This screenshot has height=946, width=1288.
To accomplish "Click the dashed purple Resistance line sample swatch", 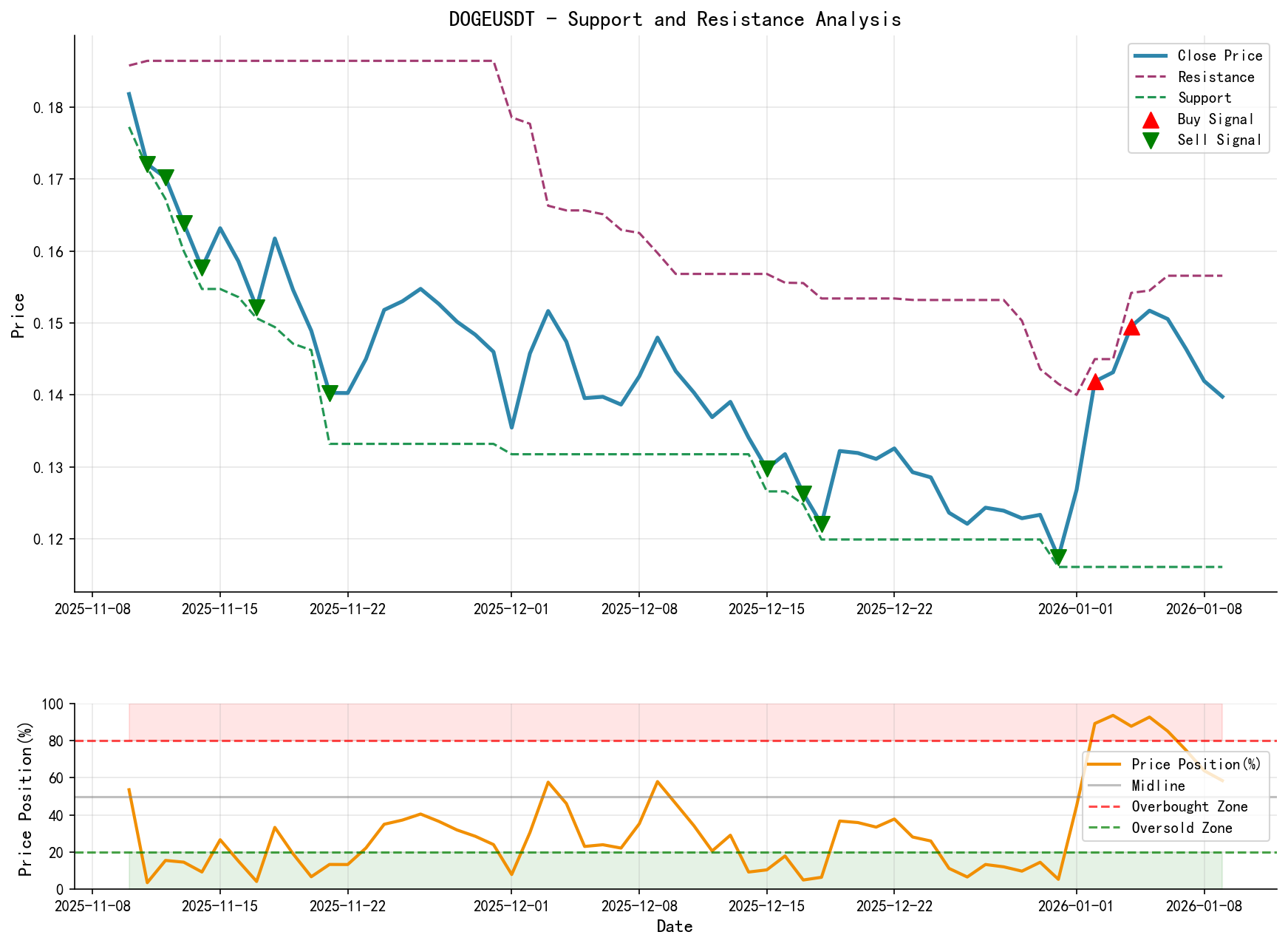I will (x=1150, y=76).
